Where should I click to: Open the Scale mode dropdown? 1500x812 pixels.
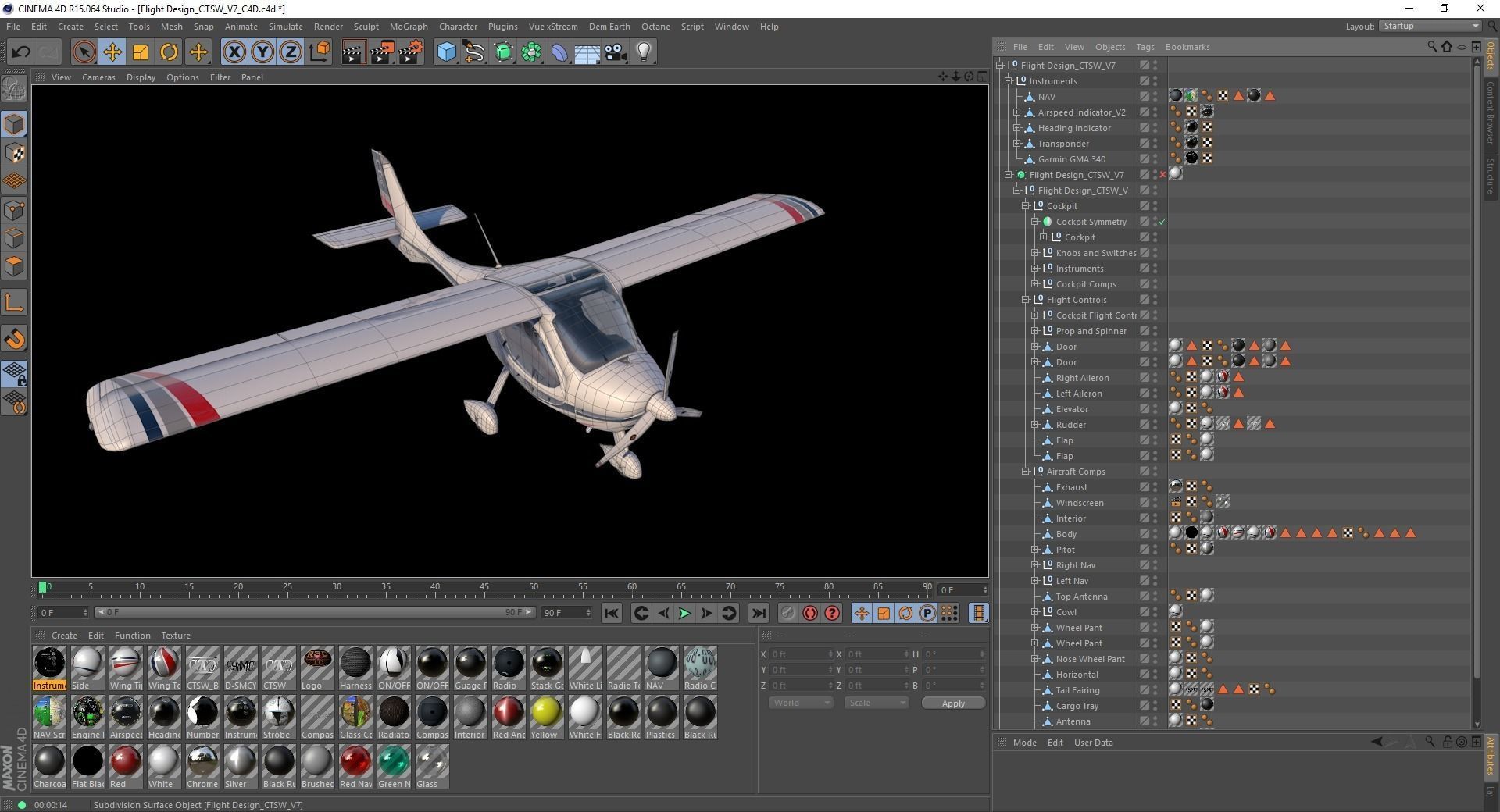tap(876, 703)
